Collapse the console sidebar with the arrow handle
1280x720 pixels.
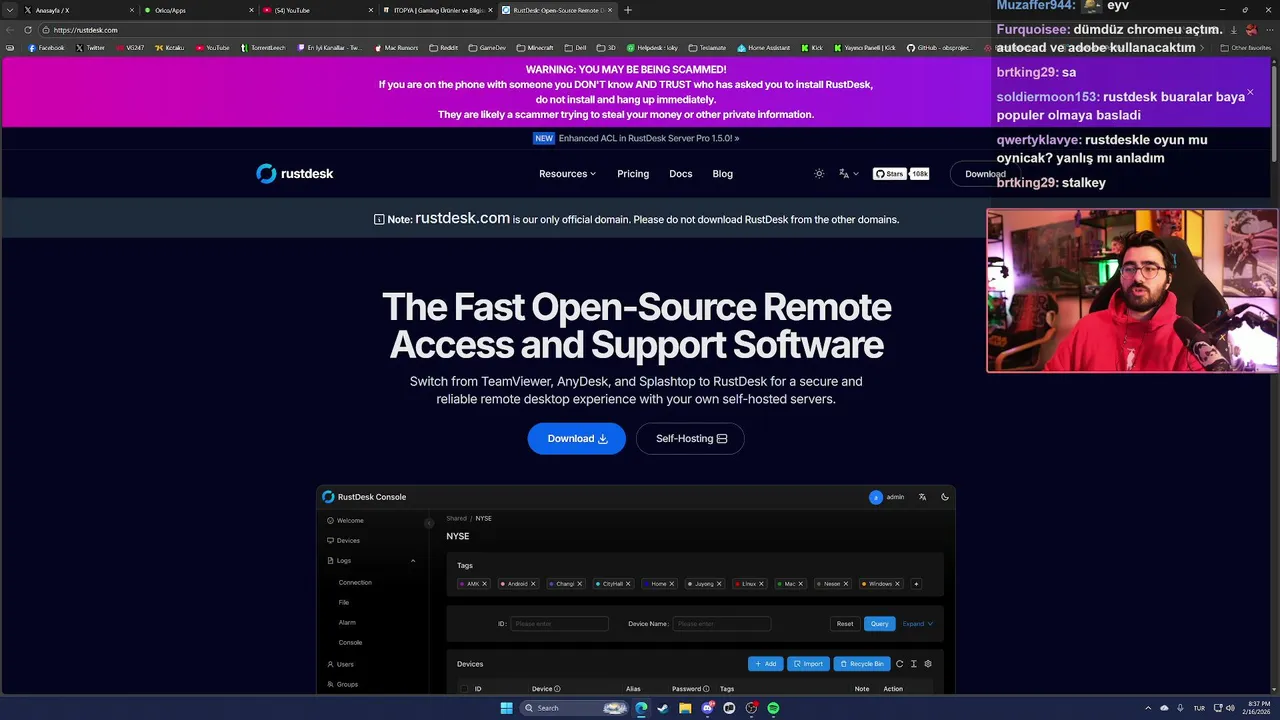(429, 523)
